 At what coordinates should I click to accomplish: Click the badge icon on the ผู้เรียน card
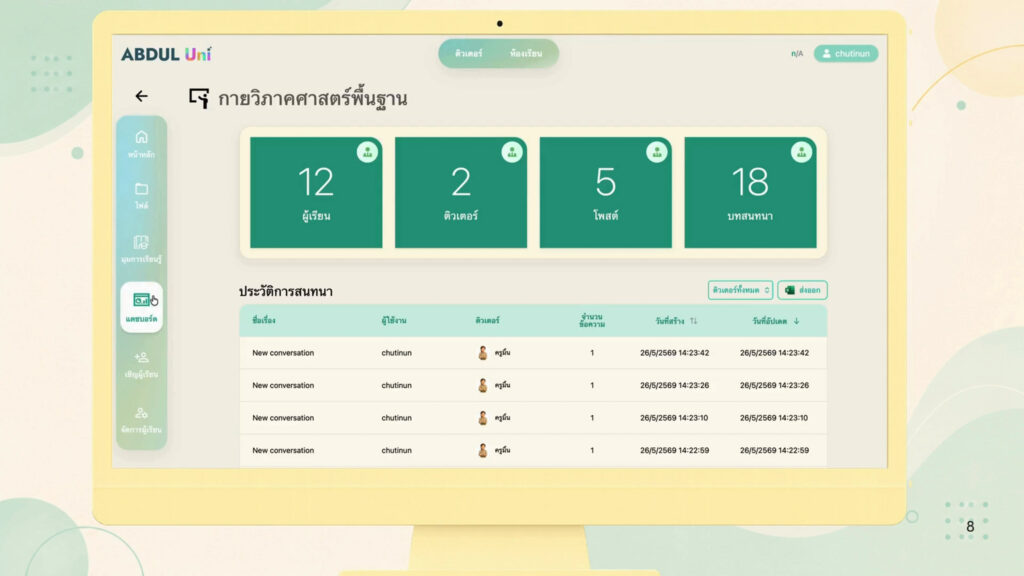pyautogui.click(x=367, y=152)
